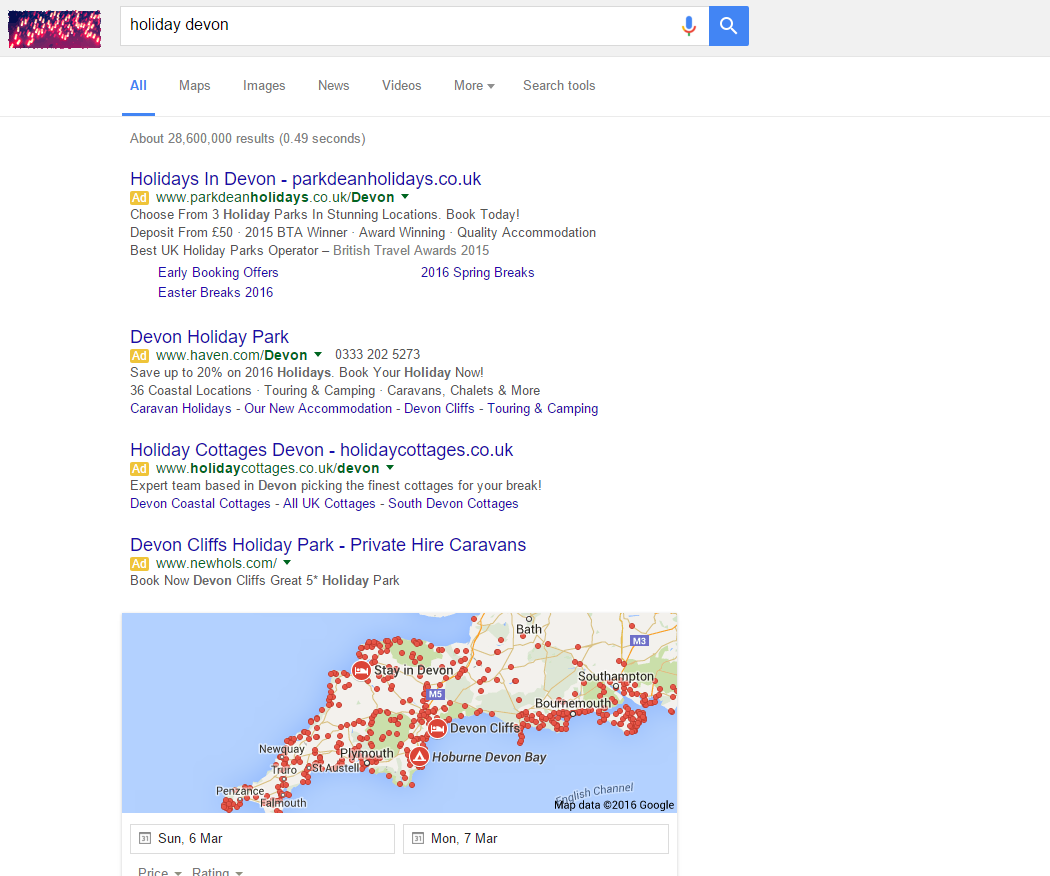Switch to the Maps tab
The image size is (1050, 876).
pos(194,86)
